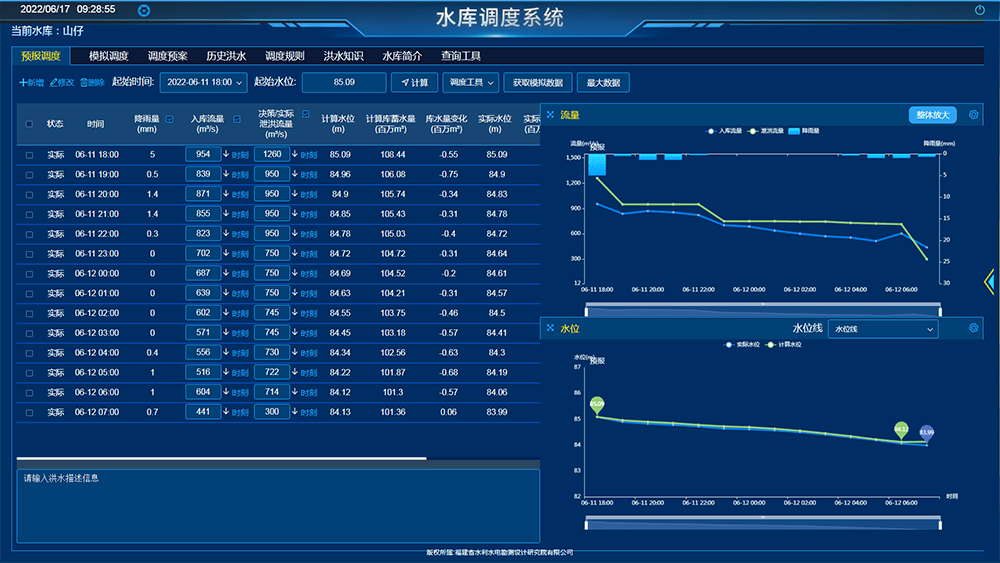Open the 水位线 dropdown selector
Image resolution: width=1000 pixels, height=563 pixels.
(x=883, y=329)
